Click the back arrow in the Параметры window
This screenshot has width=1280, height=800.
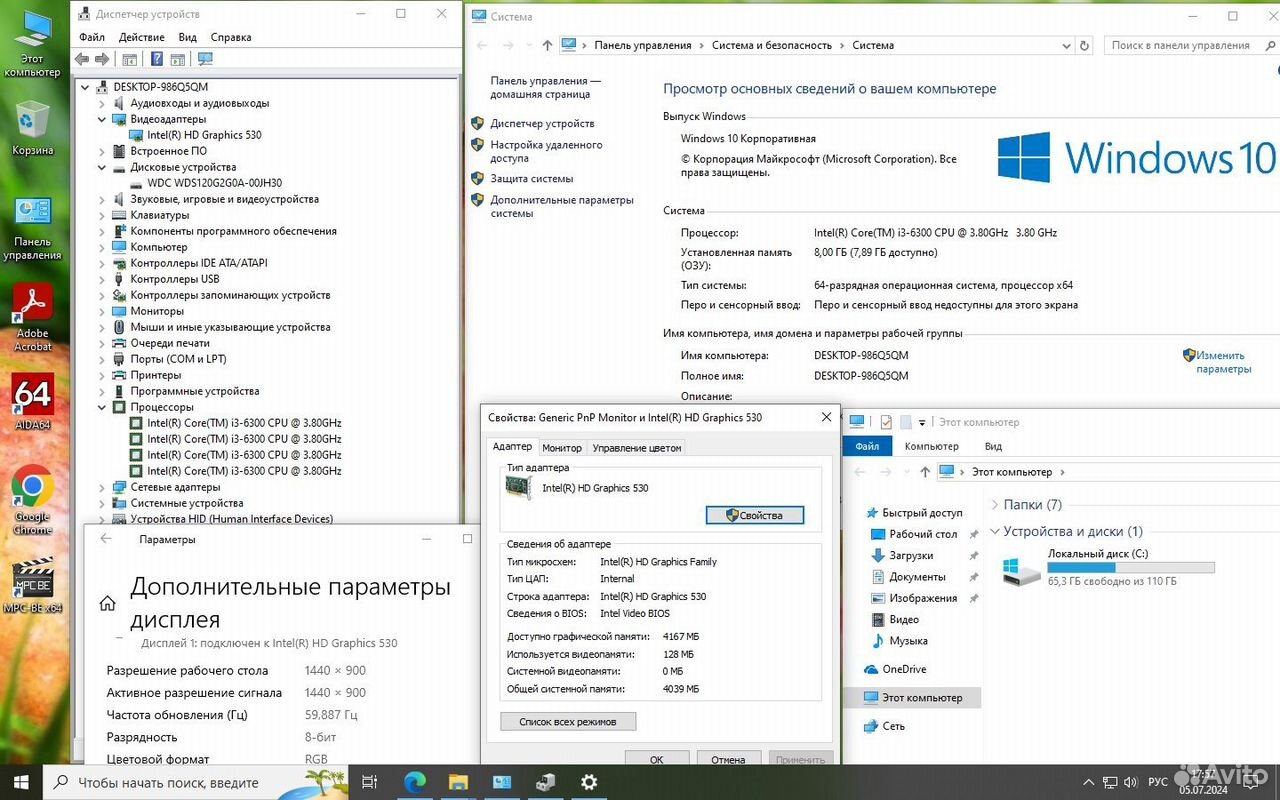(x=106, y=539)
